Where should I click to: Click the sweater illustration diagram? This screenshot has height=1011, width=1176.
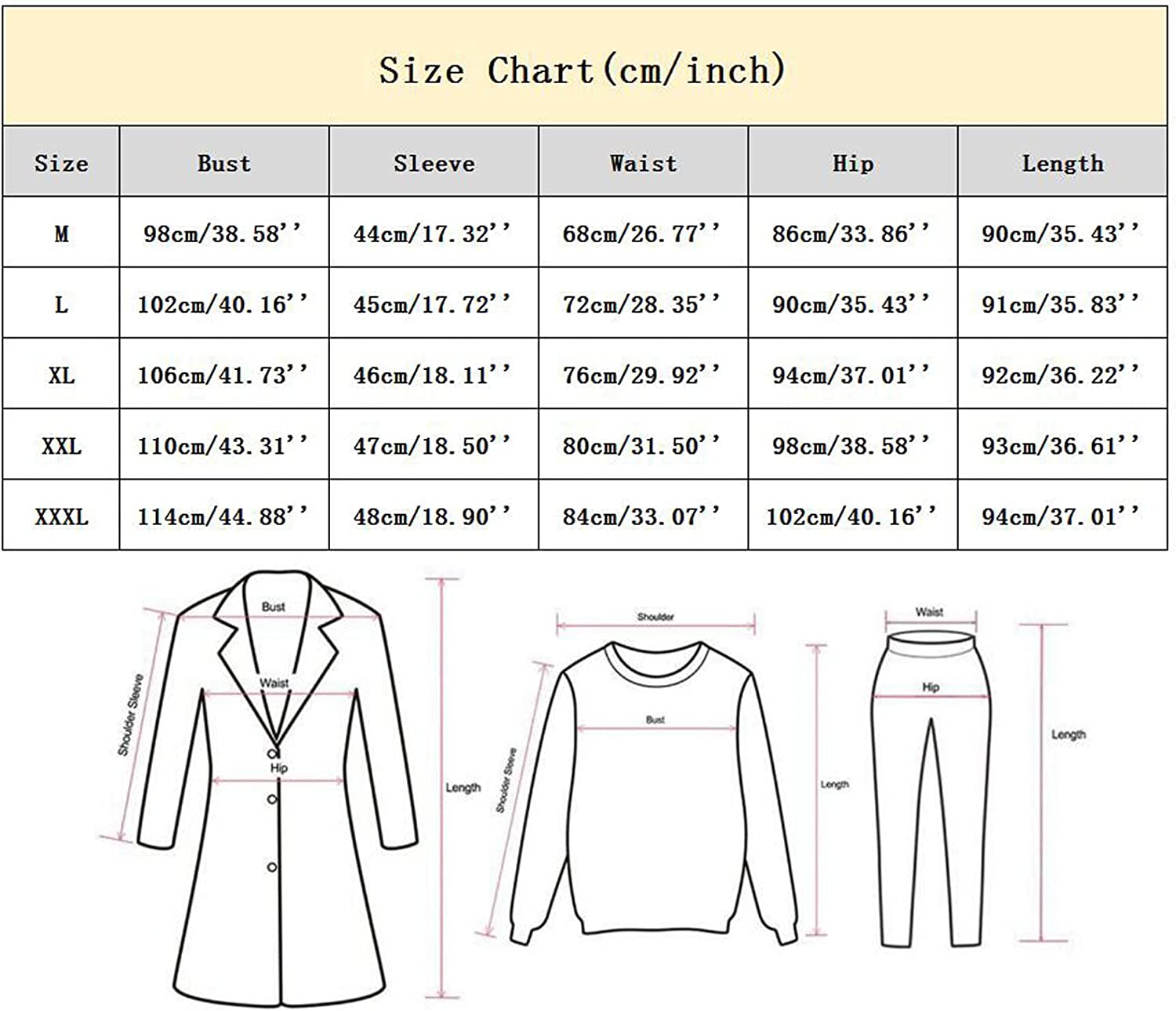(x=655, y=792)
